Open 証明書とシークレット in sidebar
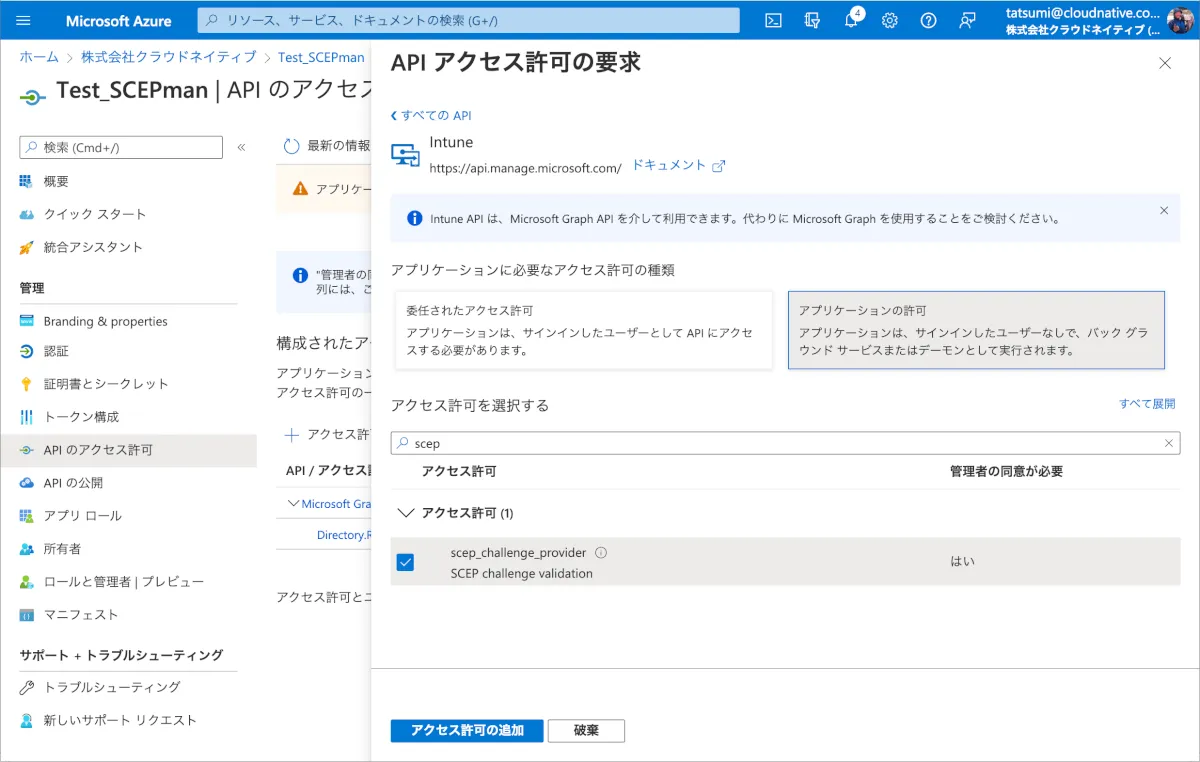 pyautogui.click(x=106, y=384)
